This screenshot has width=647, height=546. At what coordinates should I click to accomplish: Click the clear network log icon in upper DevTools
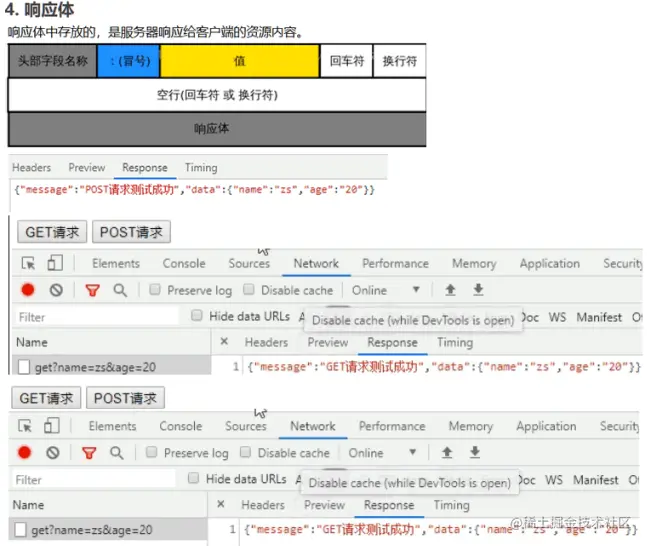(56, 290)
